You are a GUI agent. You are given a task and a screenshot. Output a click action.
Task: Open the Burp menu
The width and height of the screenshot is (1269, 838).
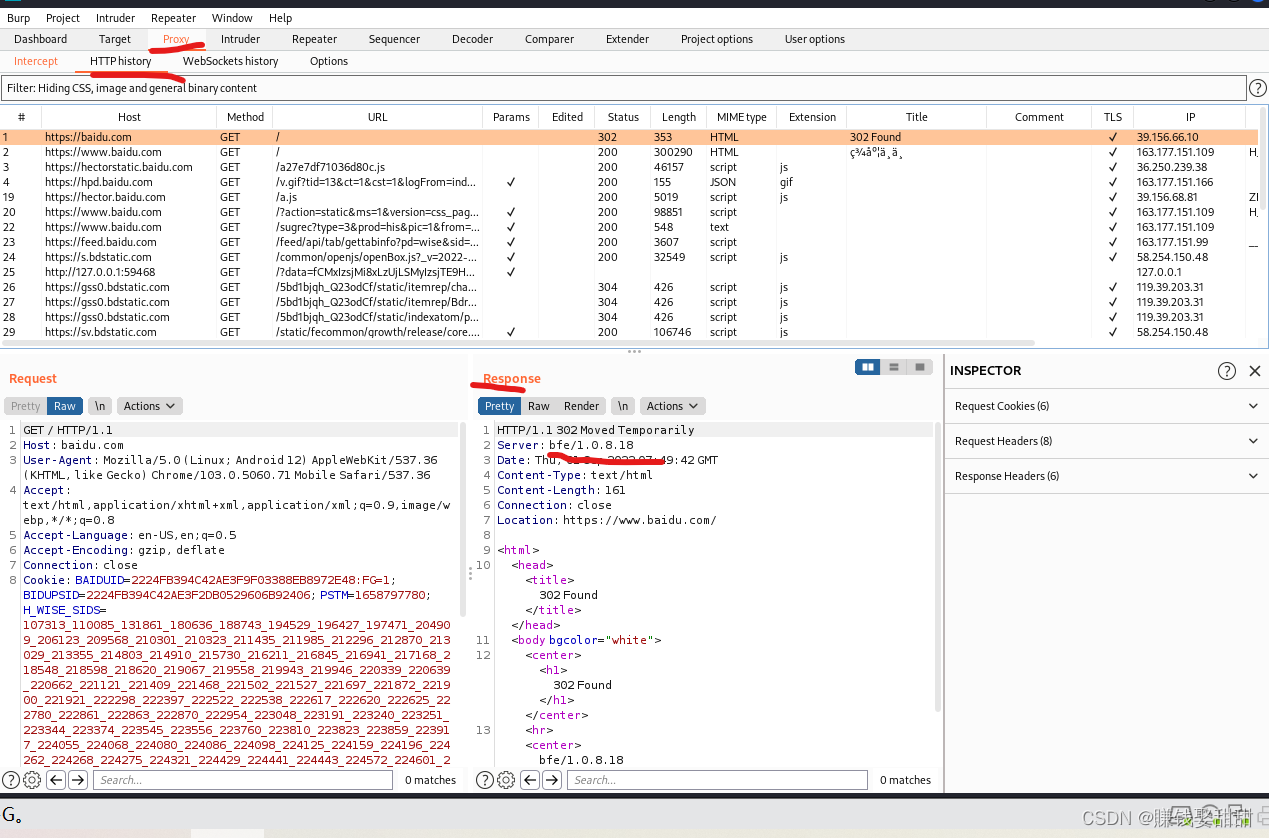click(19, 18)
